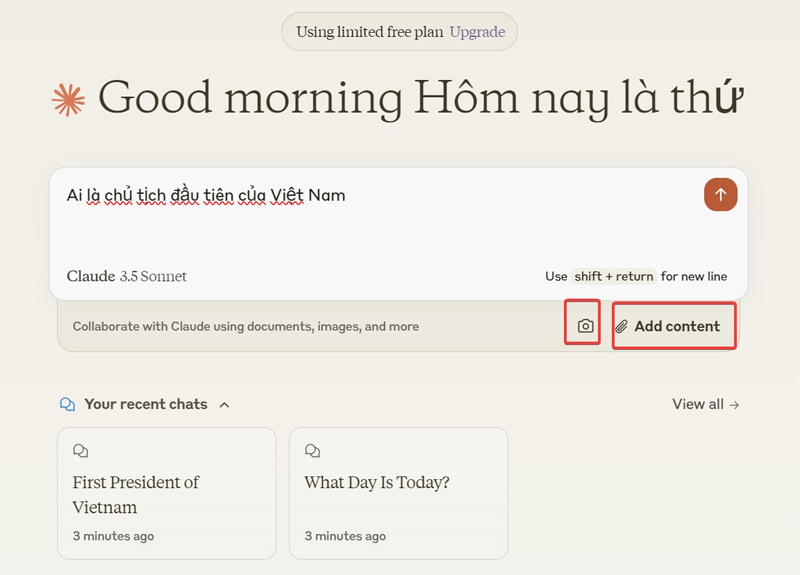Click the Collaborate with Claude using documents text
Viewport: 800px width, 575px height.
pyautogui.click(x=246, y=326)
